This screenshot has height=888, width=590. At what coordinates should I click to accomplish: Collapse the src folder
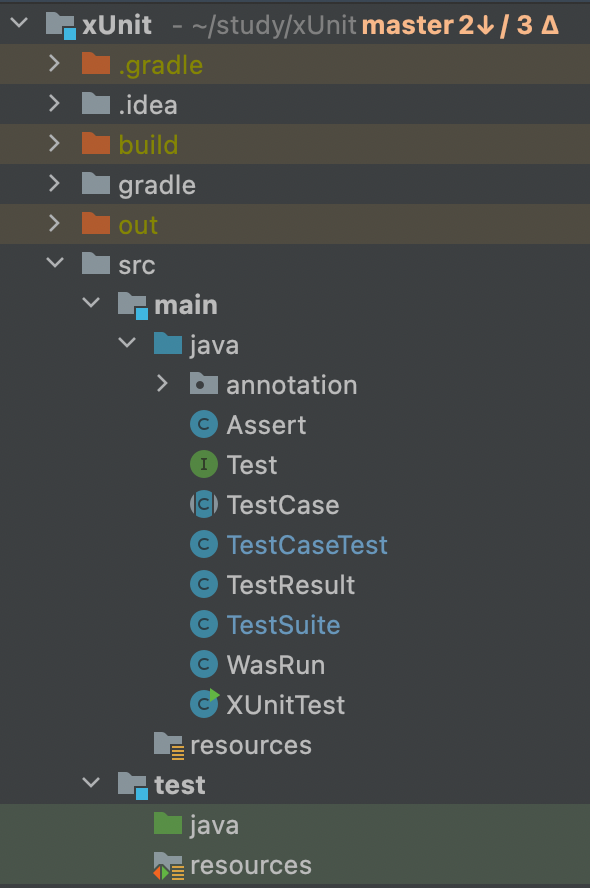[55, 263]
